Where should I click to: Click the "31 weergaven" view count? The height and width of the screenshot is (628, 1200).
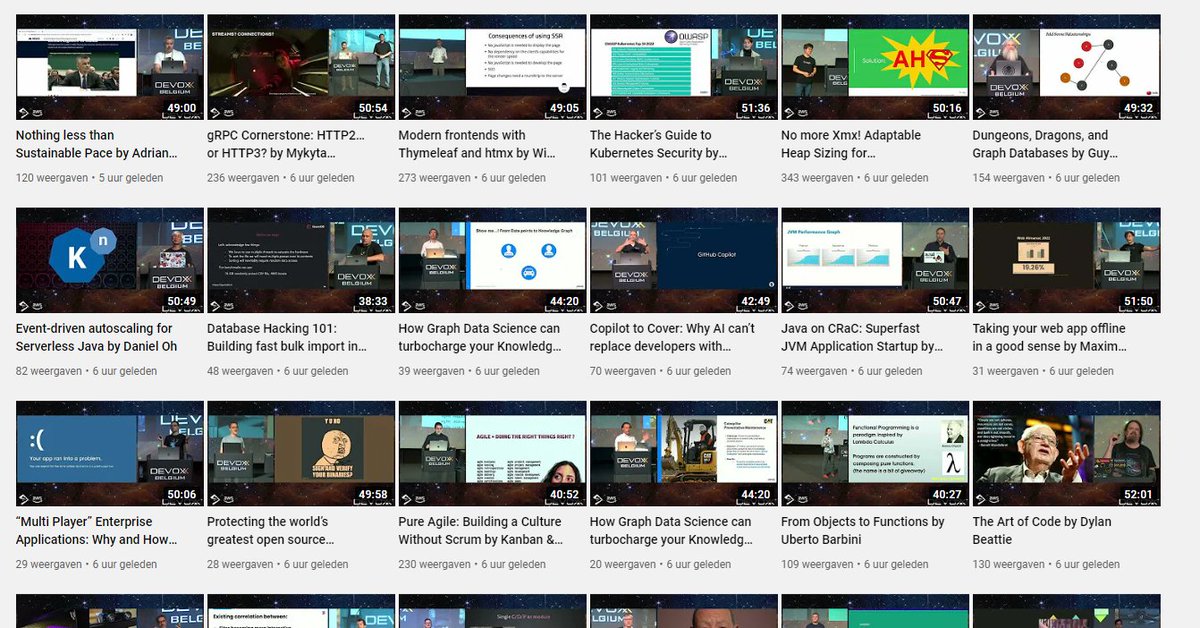point(1006,371)
